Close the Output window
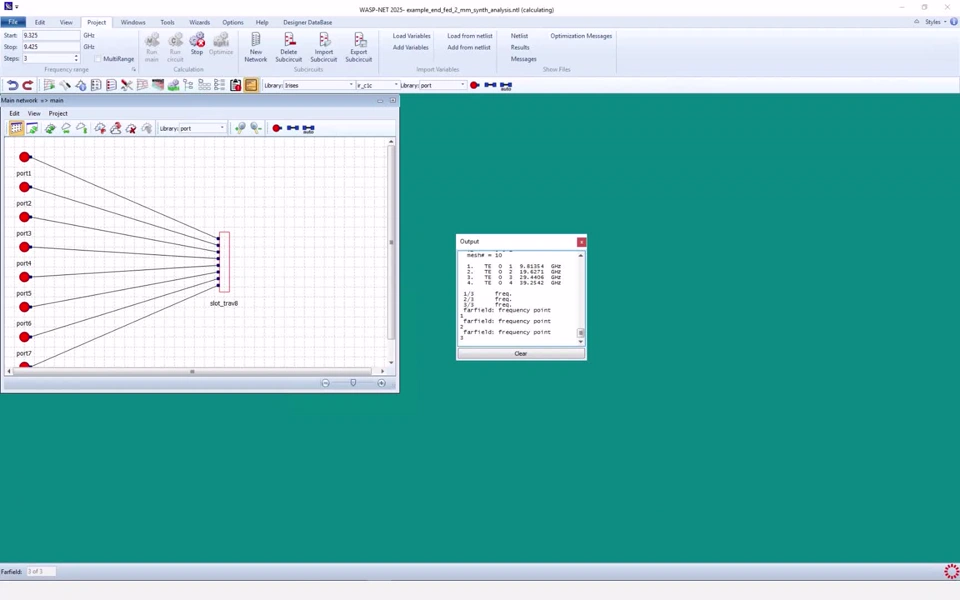Screen dimensions: 960x600 point(581,242)
